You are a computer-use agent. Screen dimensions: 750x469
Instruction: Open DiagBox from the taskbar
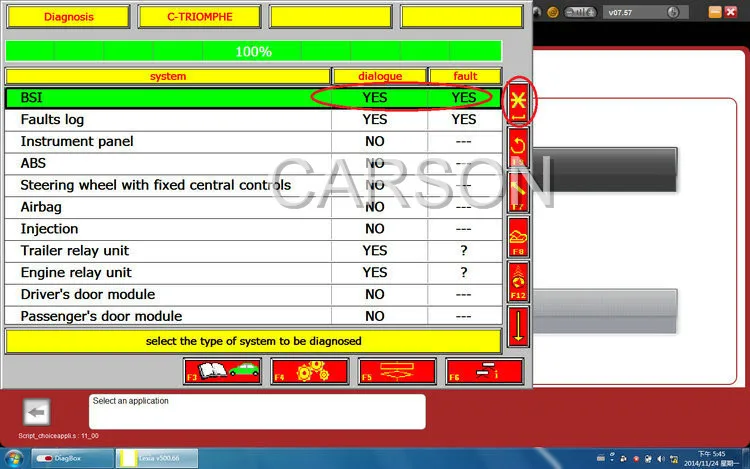pos(73,458)
